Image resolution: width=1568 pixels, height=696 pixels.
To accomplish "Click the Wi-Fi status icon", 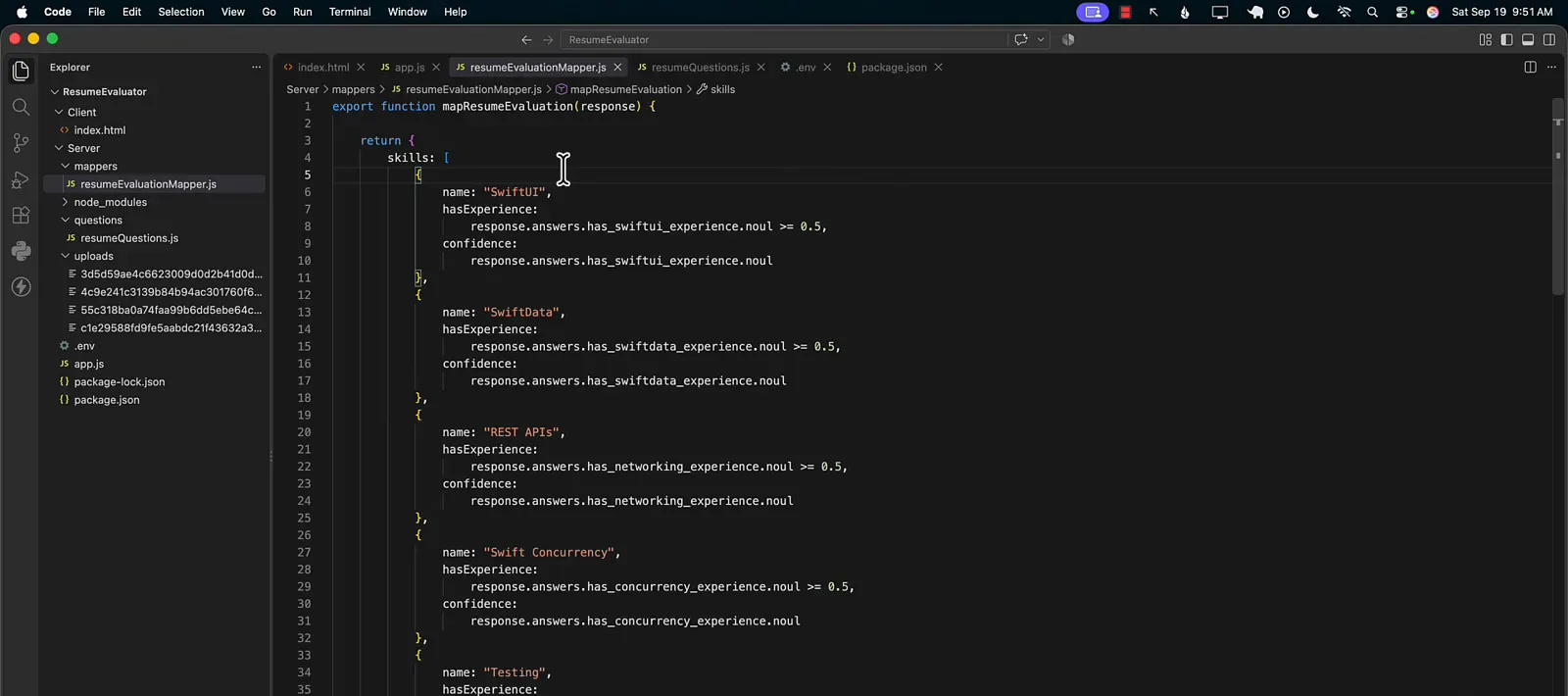I will point(1344,12).
